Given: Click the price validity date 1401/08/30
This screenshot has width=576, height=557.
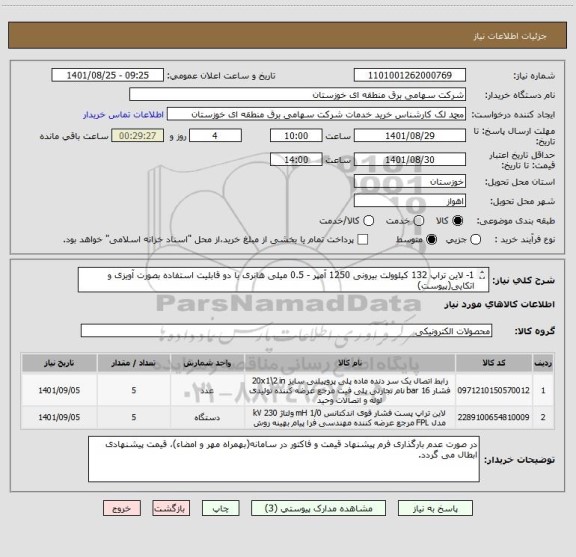Looking at the screenshot, I should pyautogui.click(x=410, y=159).
